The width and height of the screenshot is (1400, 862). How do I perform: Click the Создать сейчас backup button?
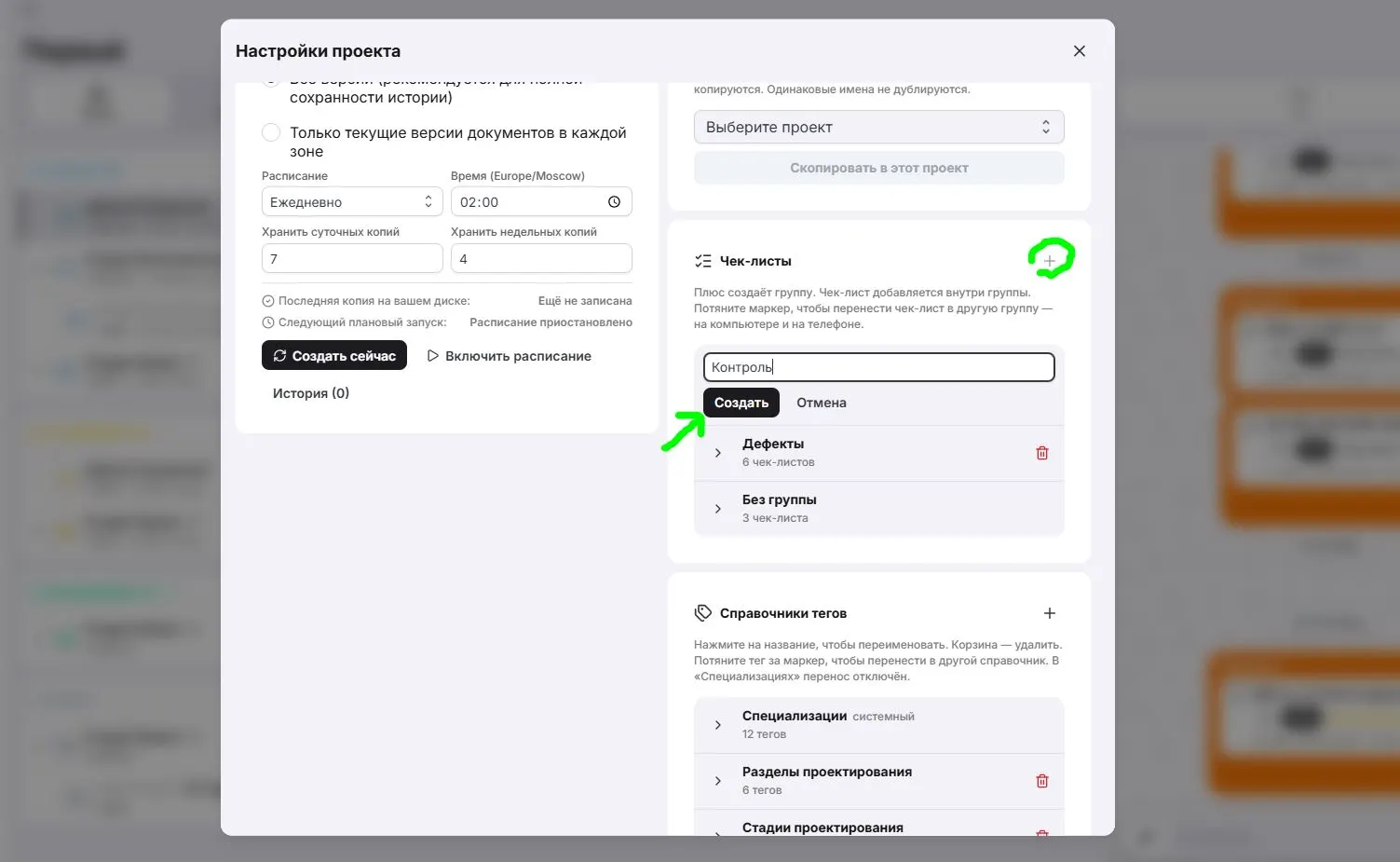click(334, 356)
